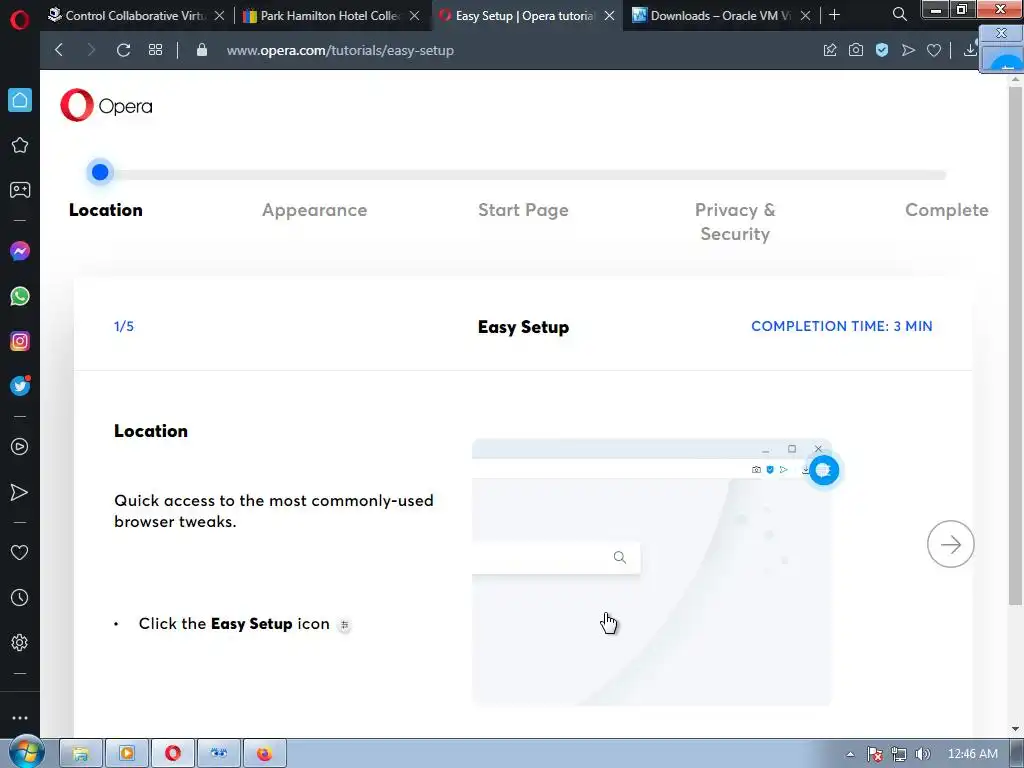The height and width of the screenshot is (768, 1024).
Task: Jump to the Complete step
Action: click(x=946, y=210)
